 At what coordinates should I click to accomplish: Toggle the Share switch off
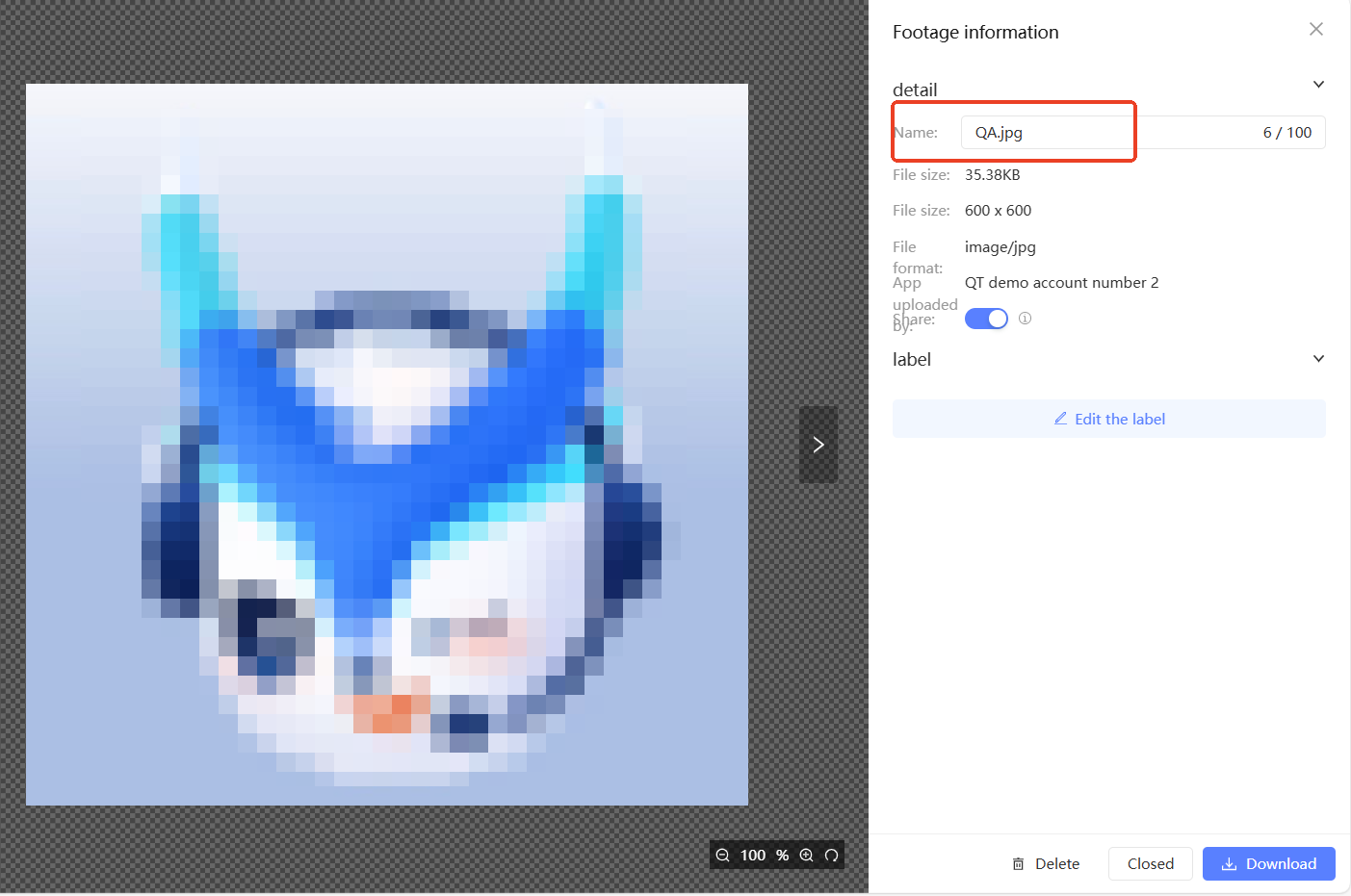pos(986,319)
